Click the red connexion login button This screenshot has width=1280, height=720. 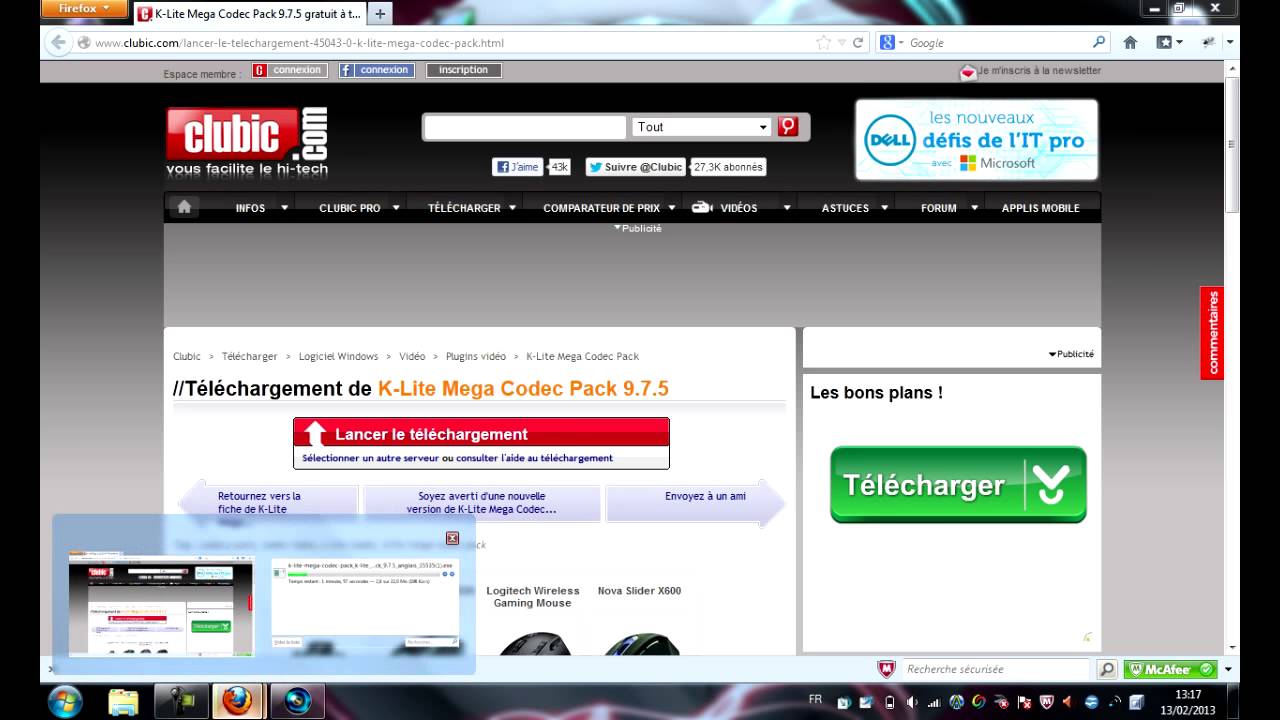(289, 70)
